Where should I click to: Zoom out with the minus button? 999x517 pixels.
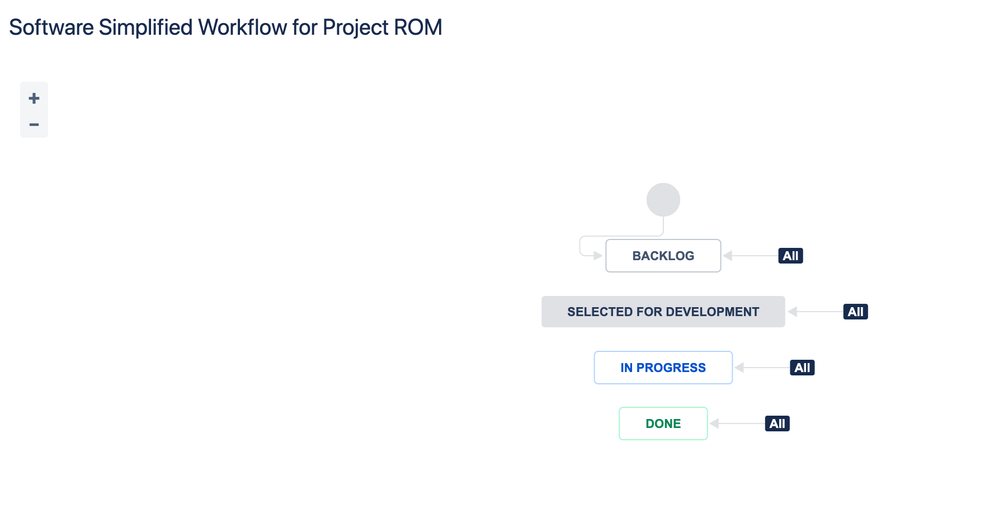coord(34,124)
